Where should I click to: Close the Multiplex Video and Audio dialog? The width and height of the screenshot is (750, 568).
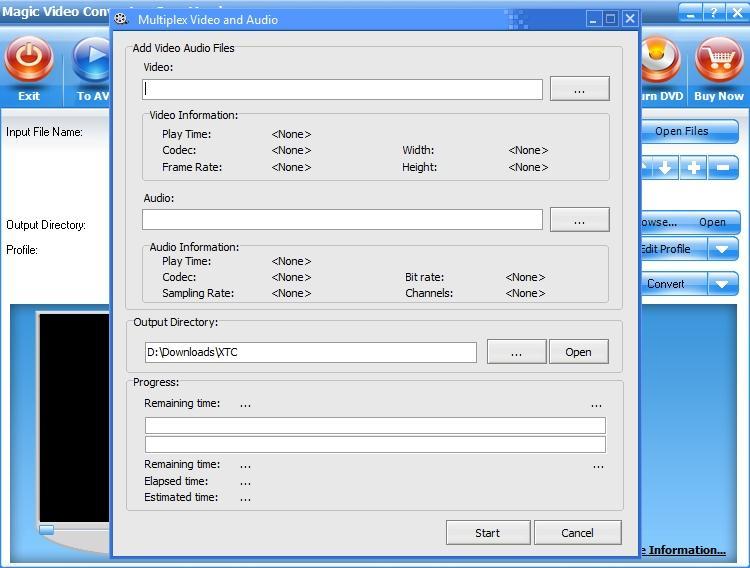pos(630,19)
